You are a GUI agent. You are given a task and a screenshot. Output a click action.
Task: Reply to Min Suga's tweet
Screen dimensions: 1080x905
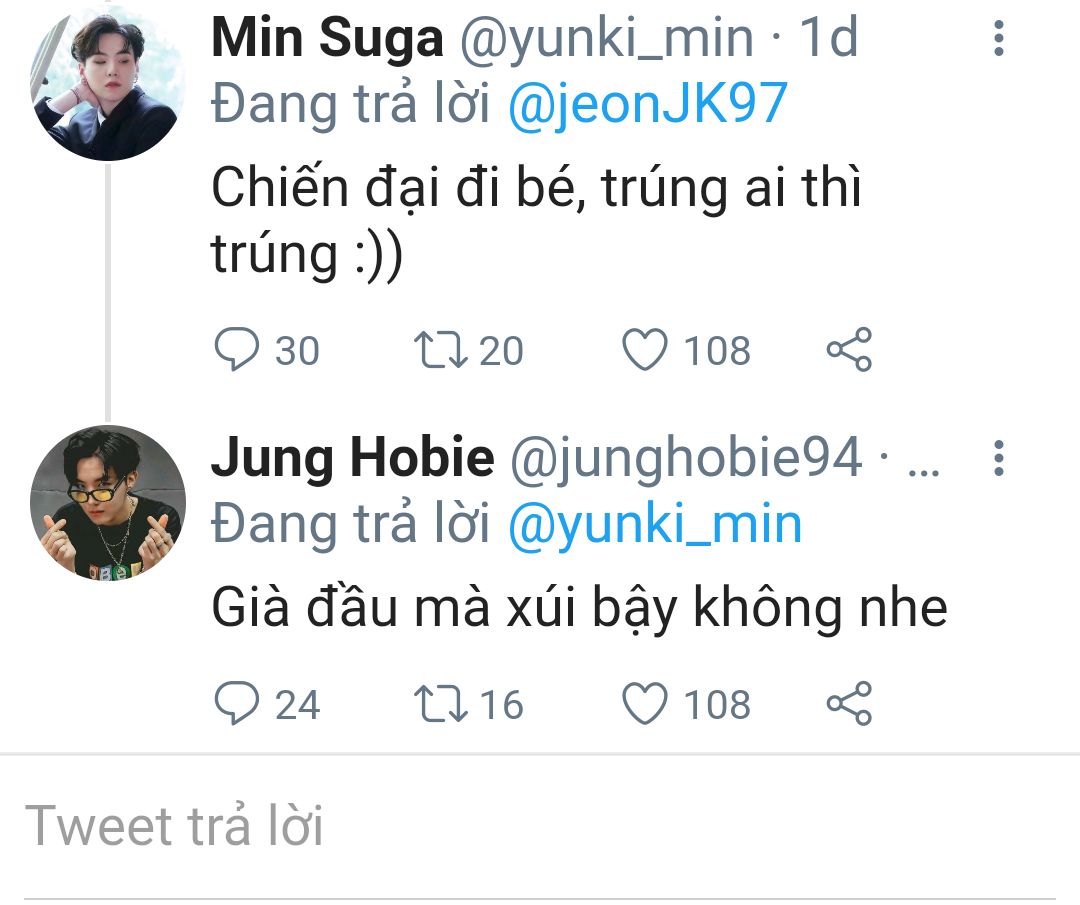point(236,349)
